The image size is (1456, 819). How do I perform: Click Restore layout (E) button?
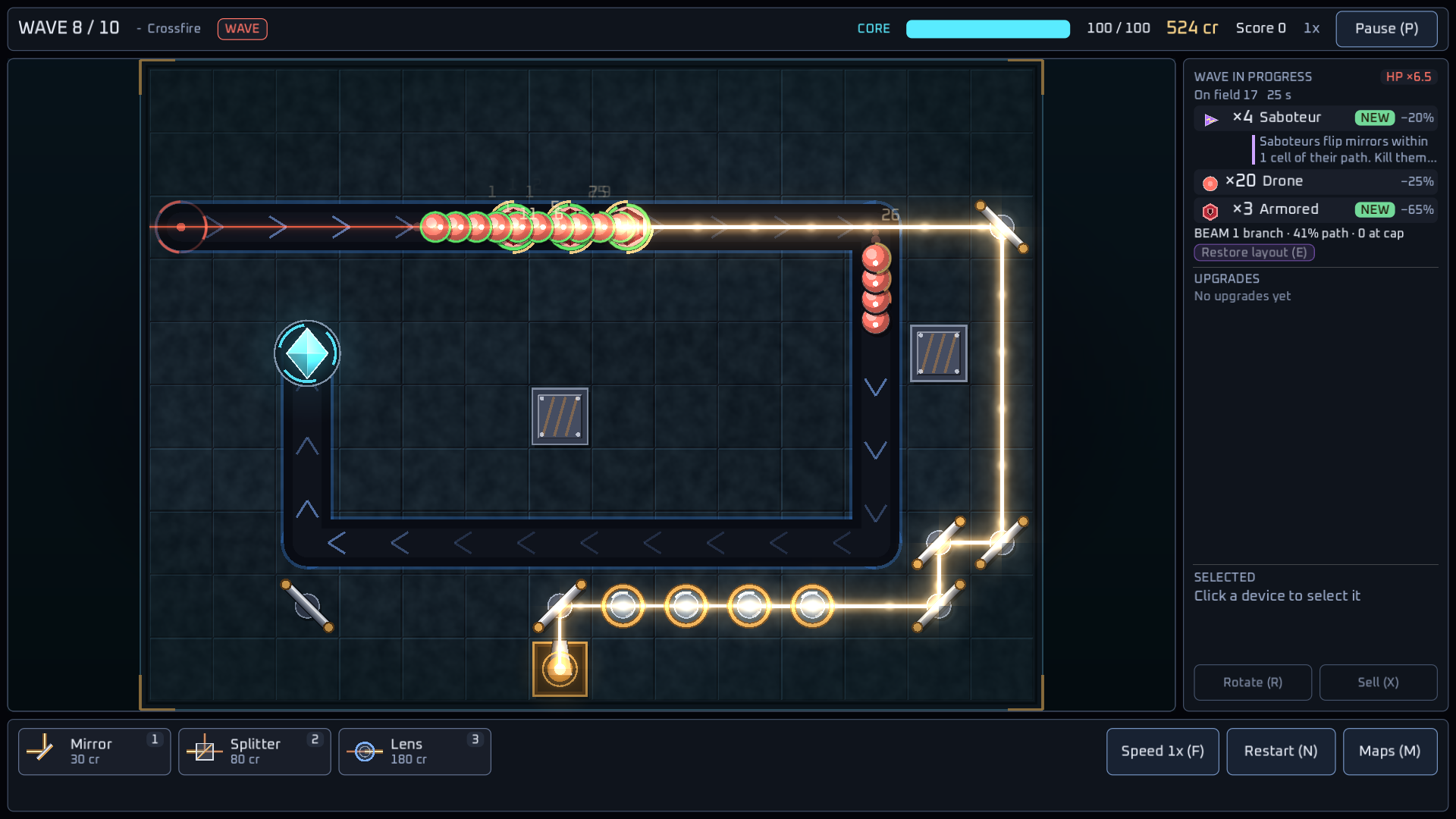click(1254, 253)
